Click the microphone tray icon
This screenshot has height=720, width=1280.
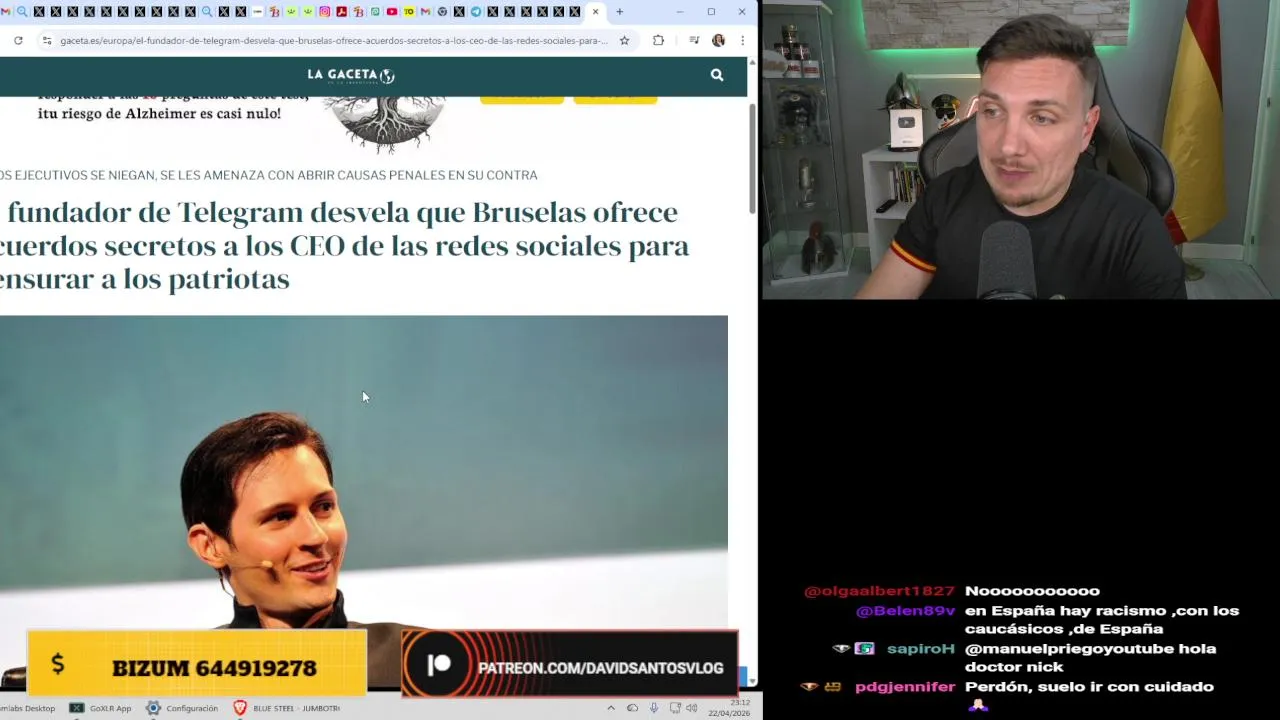654,708
